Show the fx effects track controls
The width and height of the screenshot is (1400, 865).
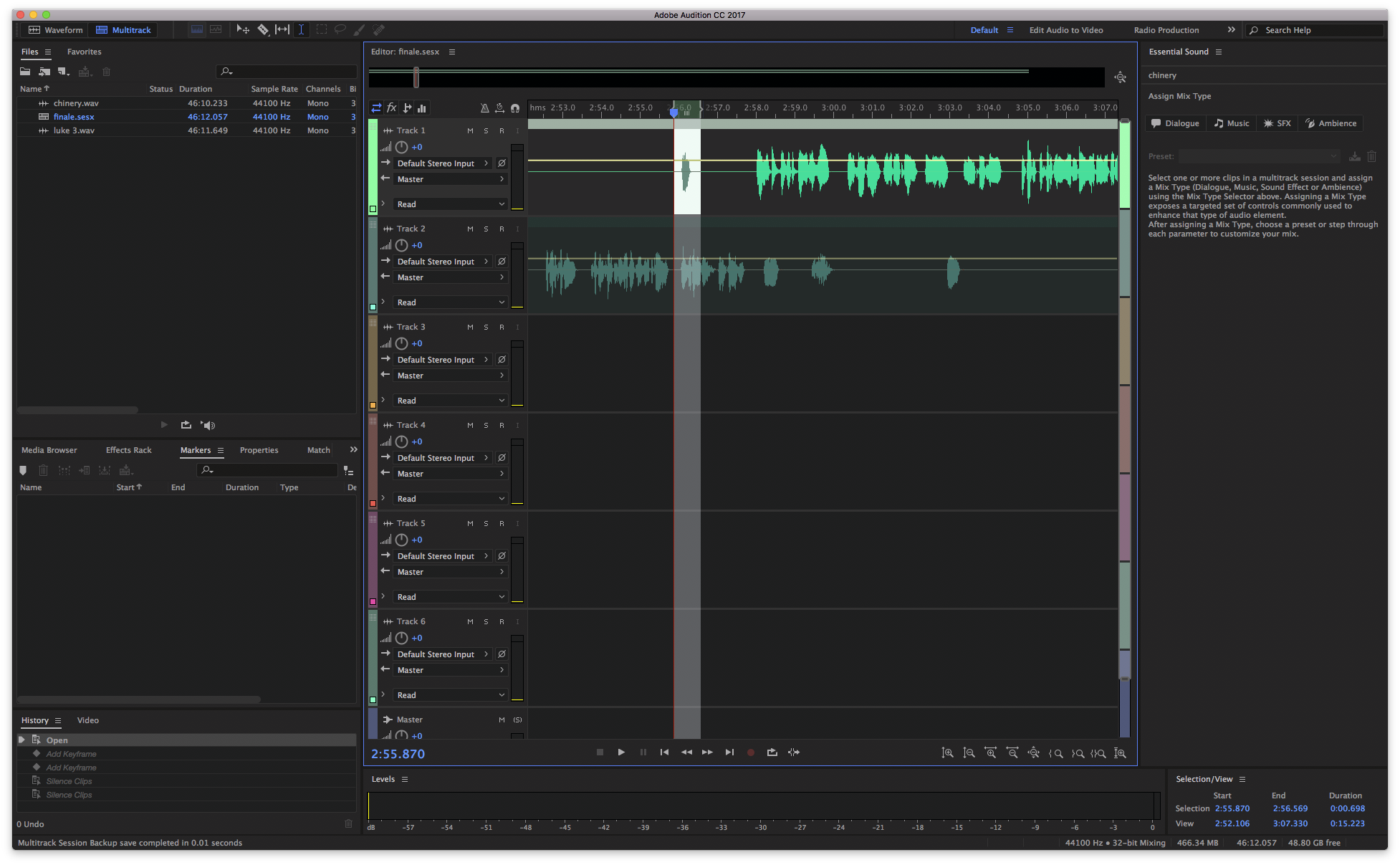pos(392,108)
